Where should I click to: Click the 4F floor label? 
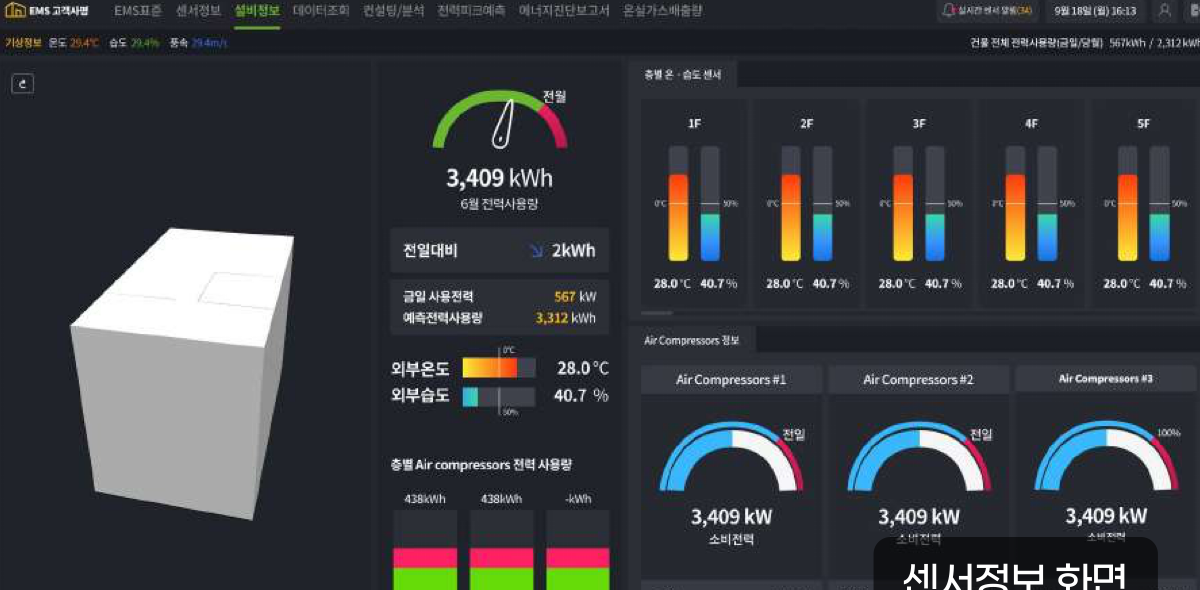pyautogui.click(x=1031, y=124)
